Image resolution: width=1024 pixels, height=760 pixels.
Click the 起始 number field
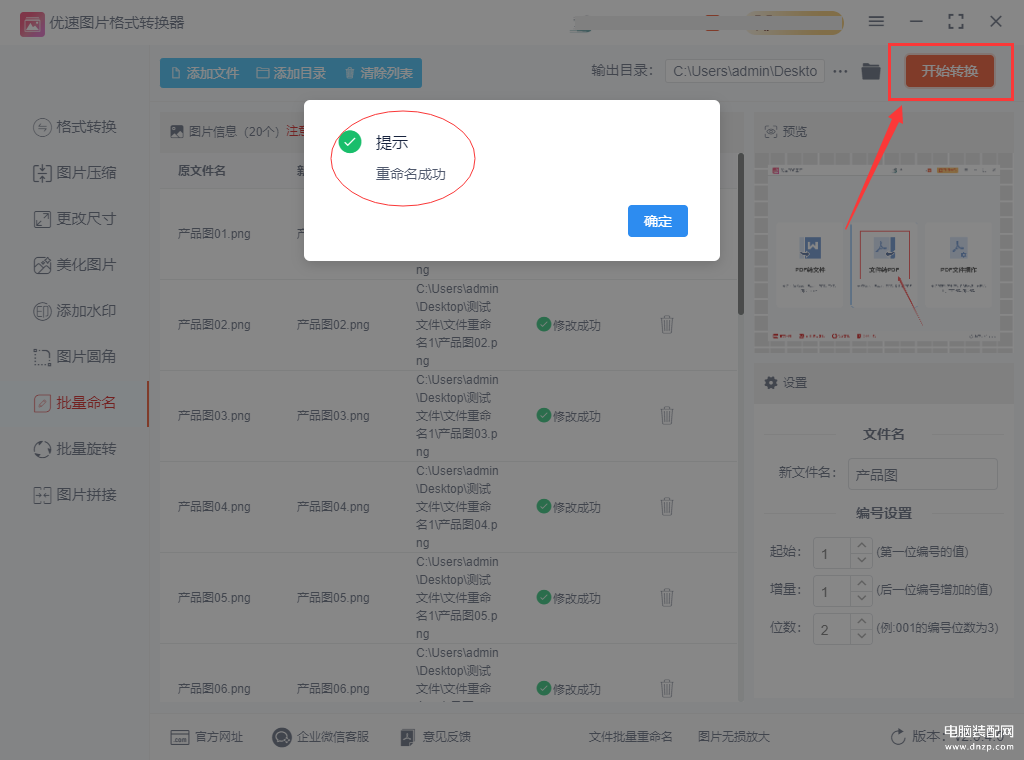pos(831,553)
